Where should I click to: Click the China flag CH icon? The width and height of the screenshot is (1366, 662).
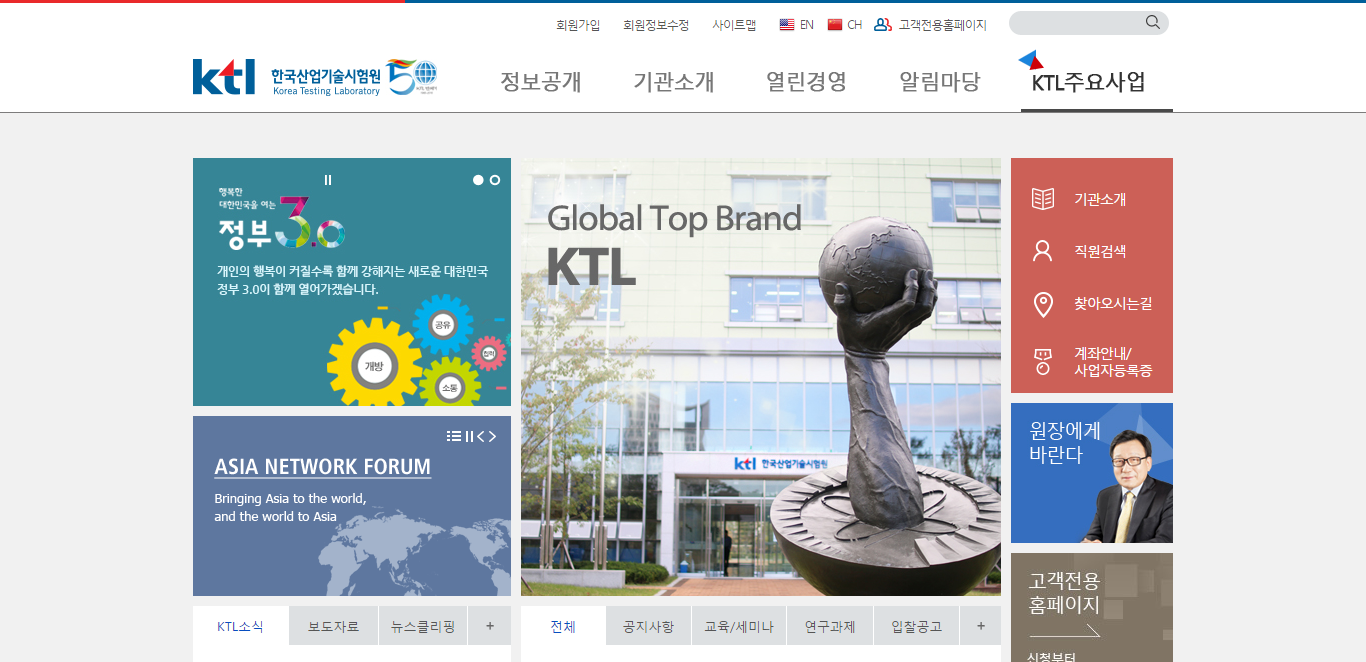(x=835, y=25)
